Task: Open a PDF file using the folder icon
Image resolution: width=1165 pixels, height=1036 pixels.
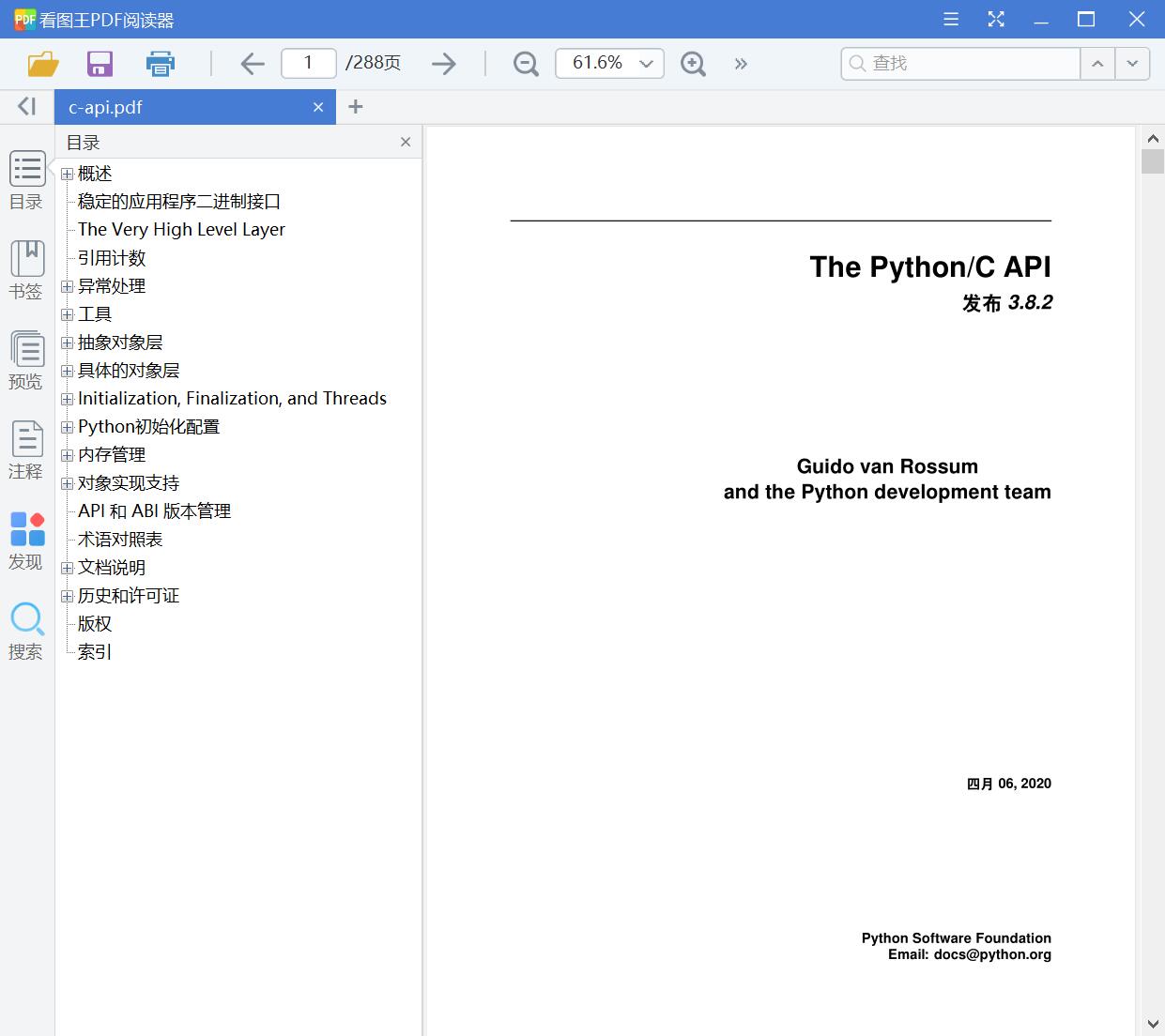Action: point(42,63)
